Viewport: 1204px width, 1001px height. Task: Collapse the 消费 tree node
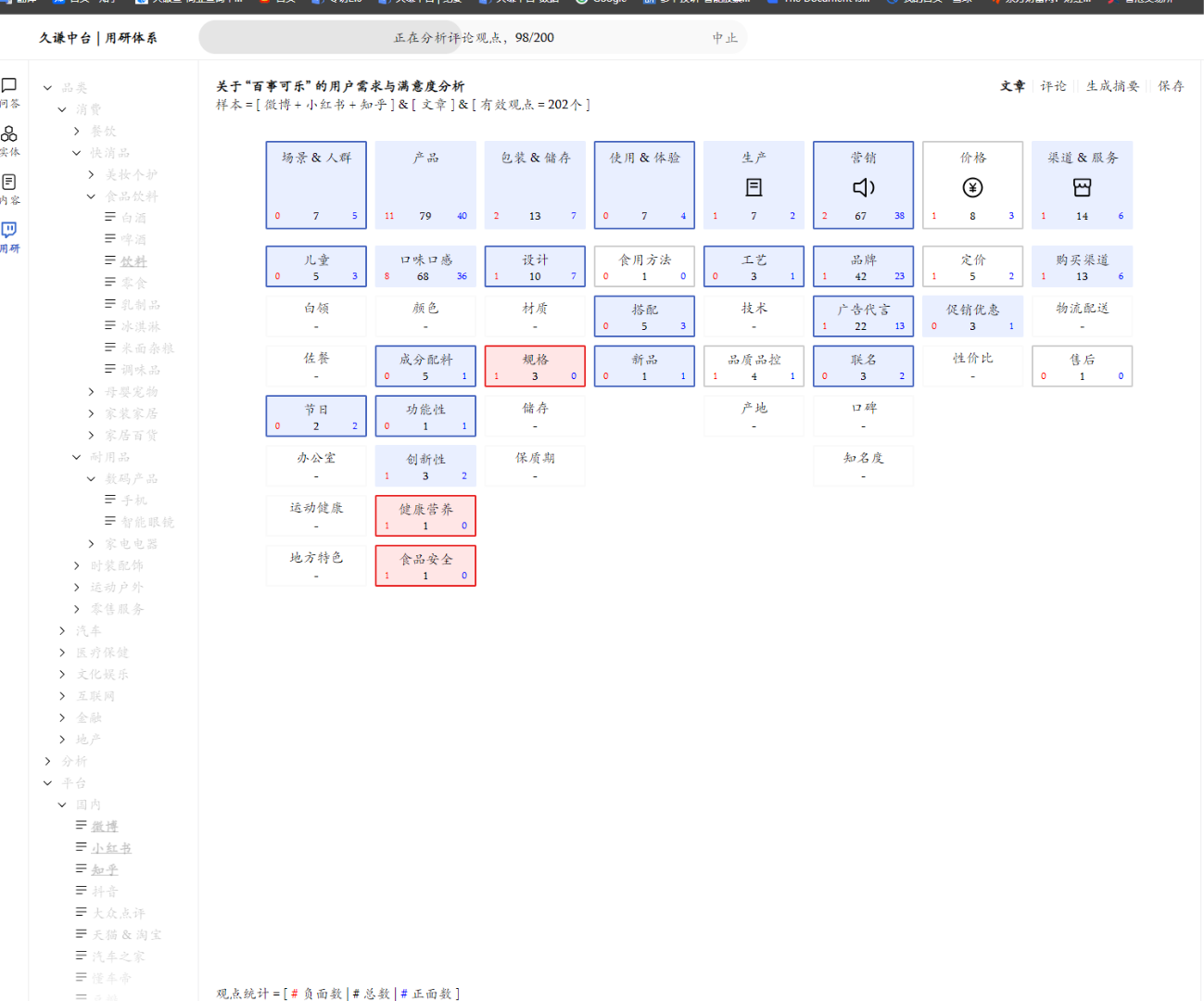pyautogui.click(x=62, y=109)
